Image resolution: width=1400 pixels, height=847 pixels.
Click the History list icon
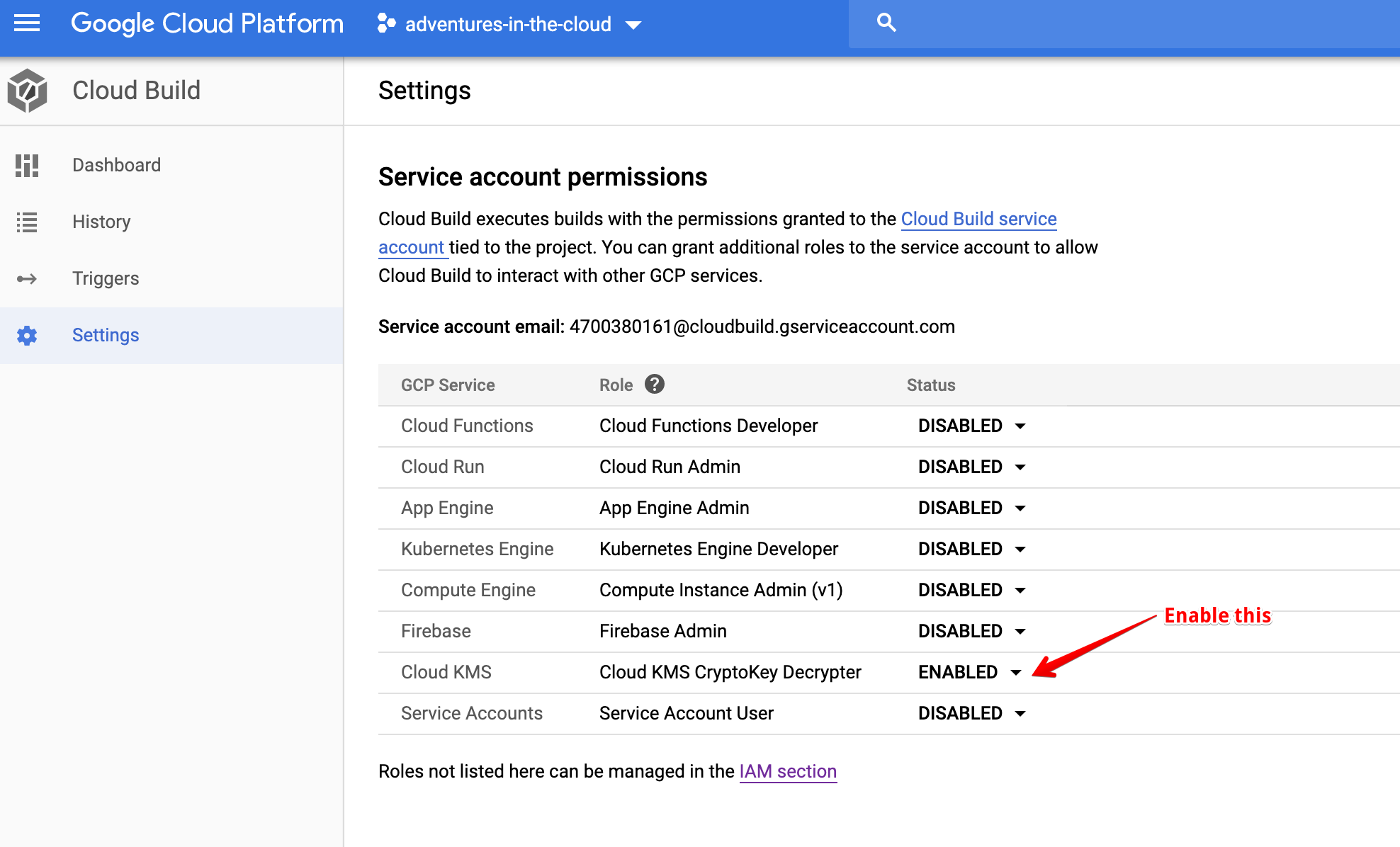(x=27, y=222)
